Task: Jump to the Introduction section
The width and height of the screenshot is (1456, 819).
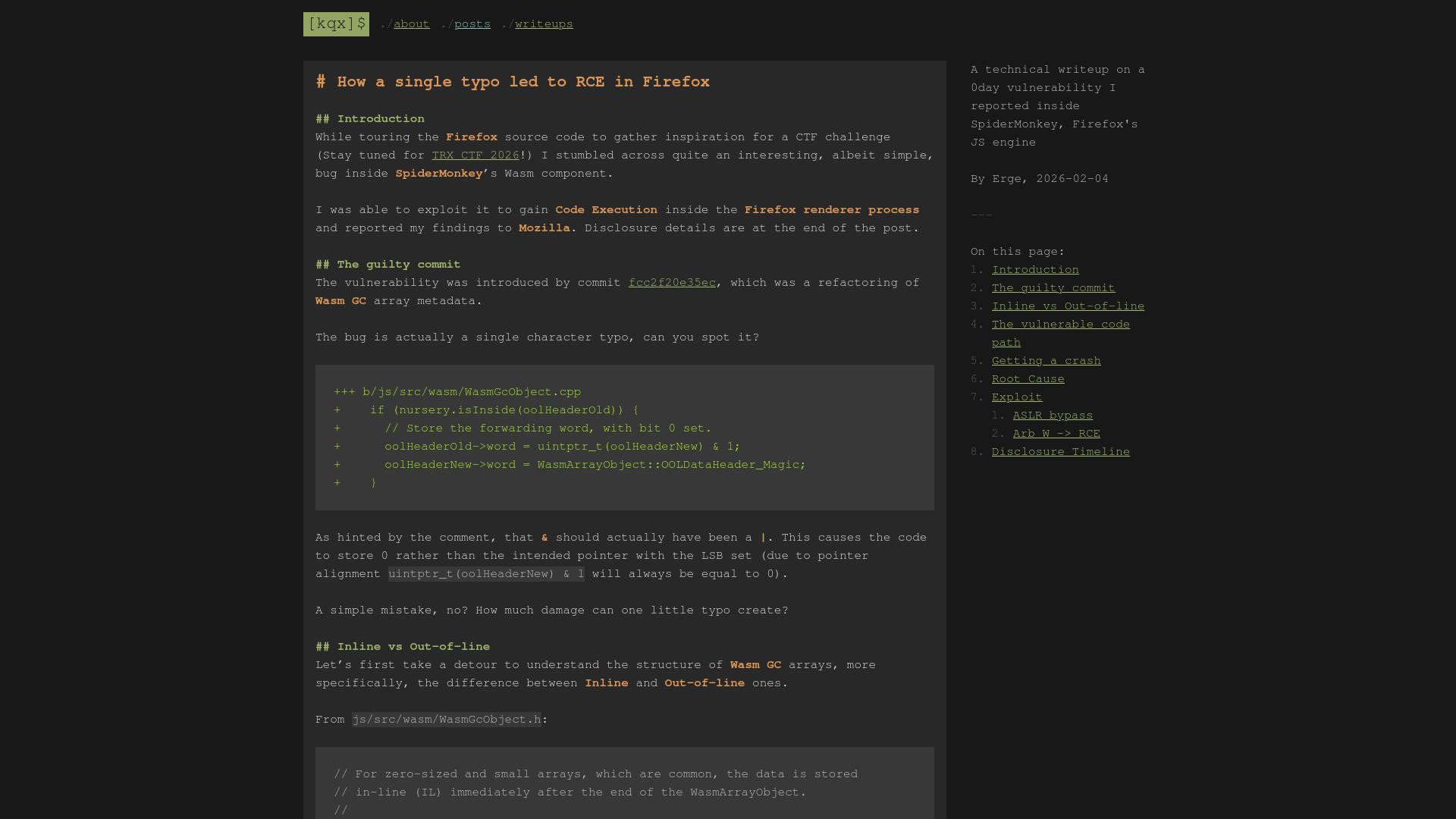Action: tap(1035, 269)
